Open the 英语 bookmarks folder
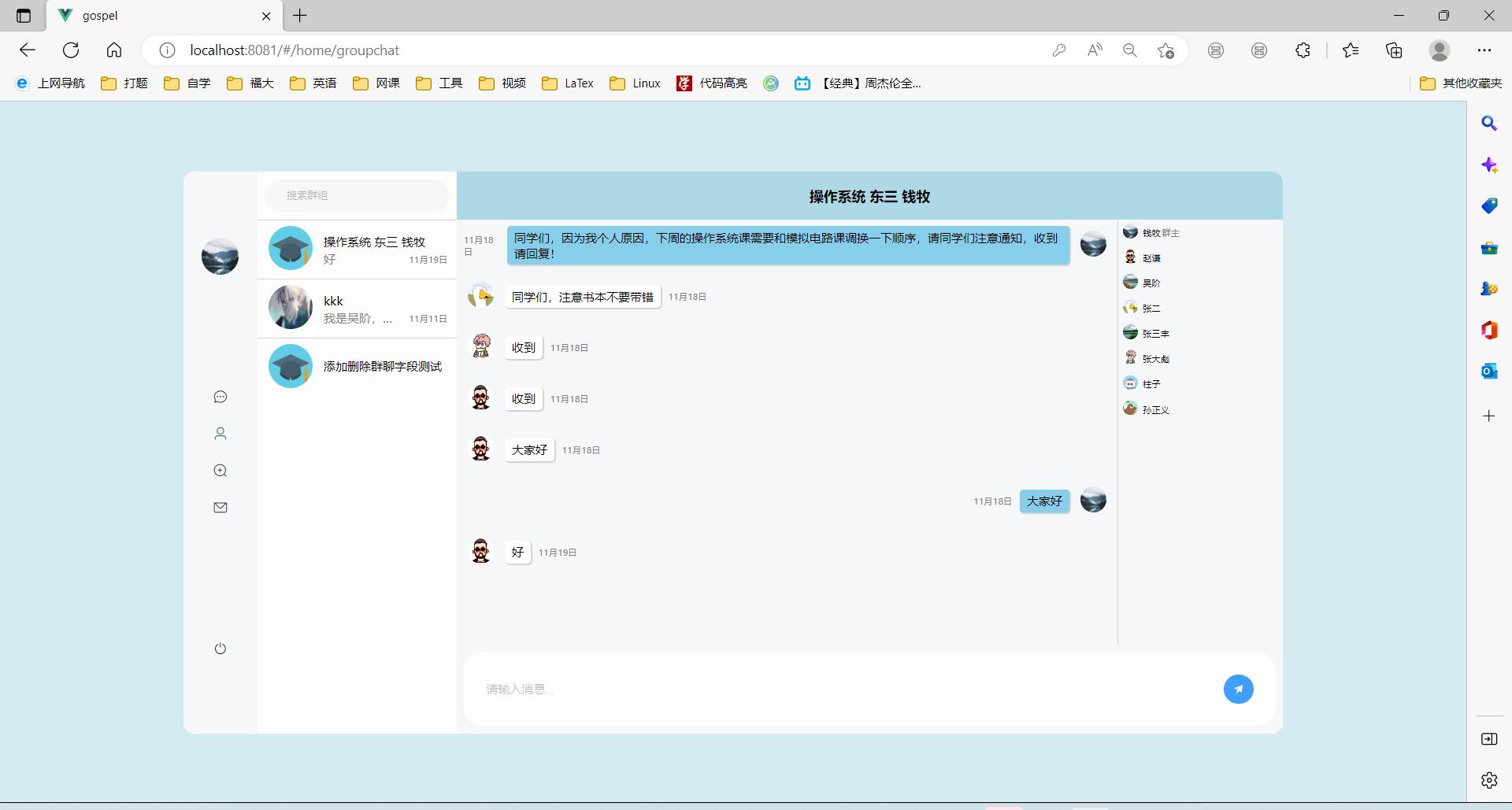 click(313, 83)
